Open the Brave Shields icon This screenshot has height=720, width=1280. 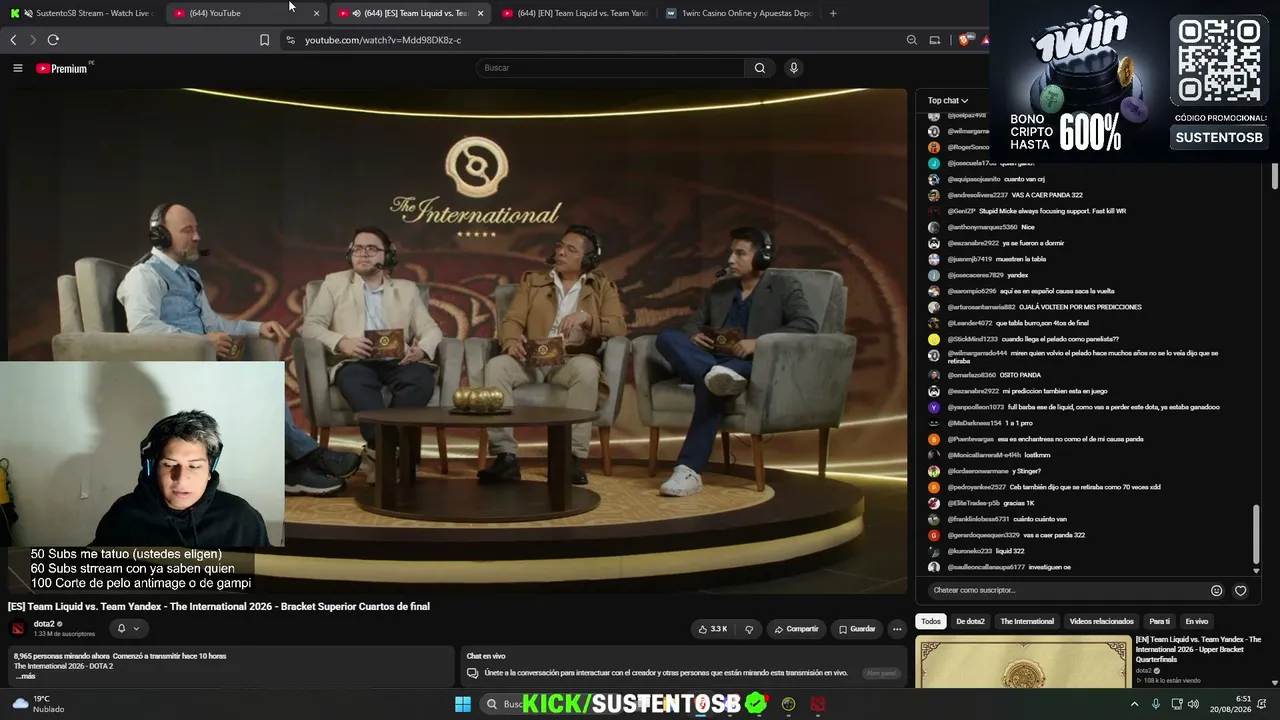(x=964, y=40)
